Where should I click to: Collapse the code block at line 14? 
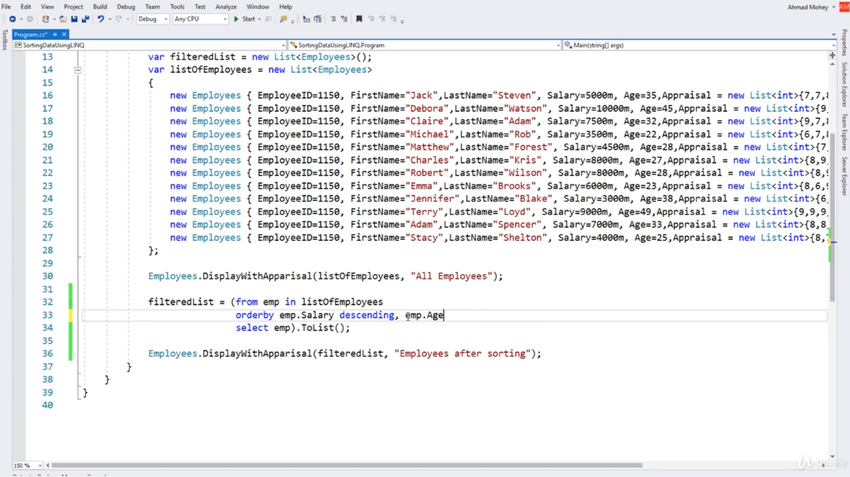click(78, 70)
